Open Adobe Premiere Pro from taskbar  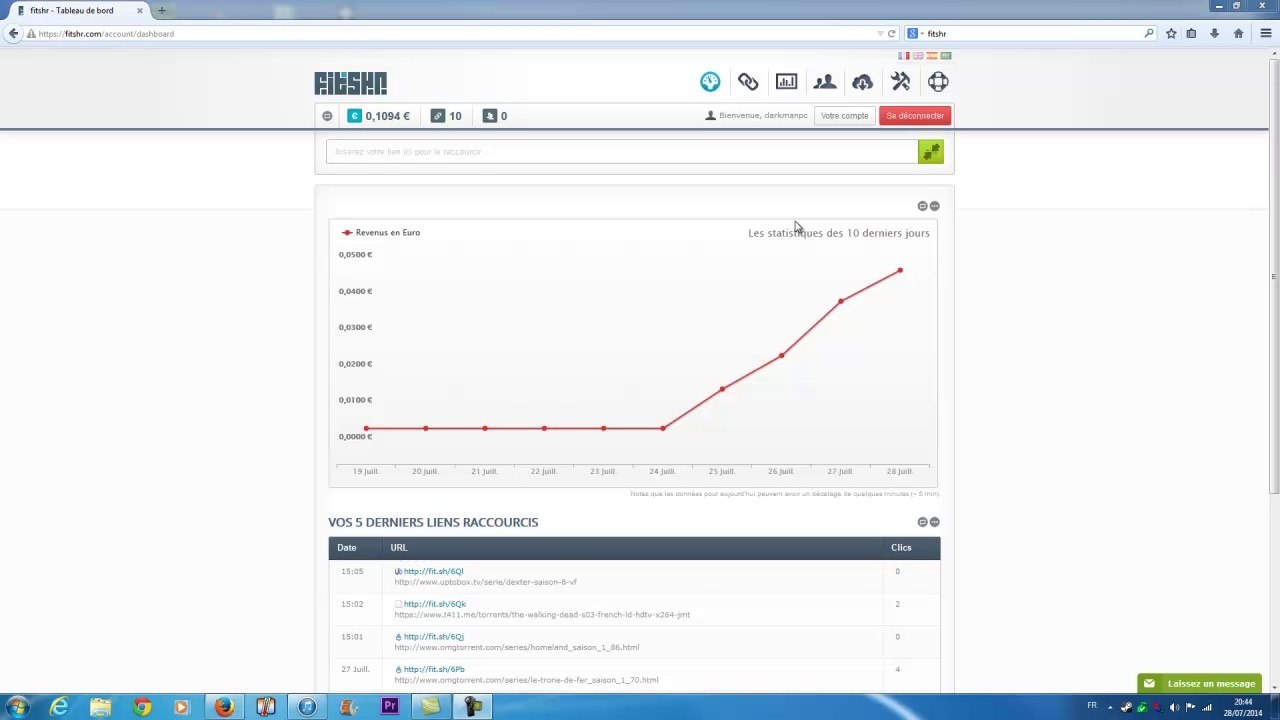(390, 707)
